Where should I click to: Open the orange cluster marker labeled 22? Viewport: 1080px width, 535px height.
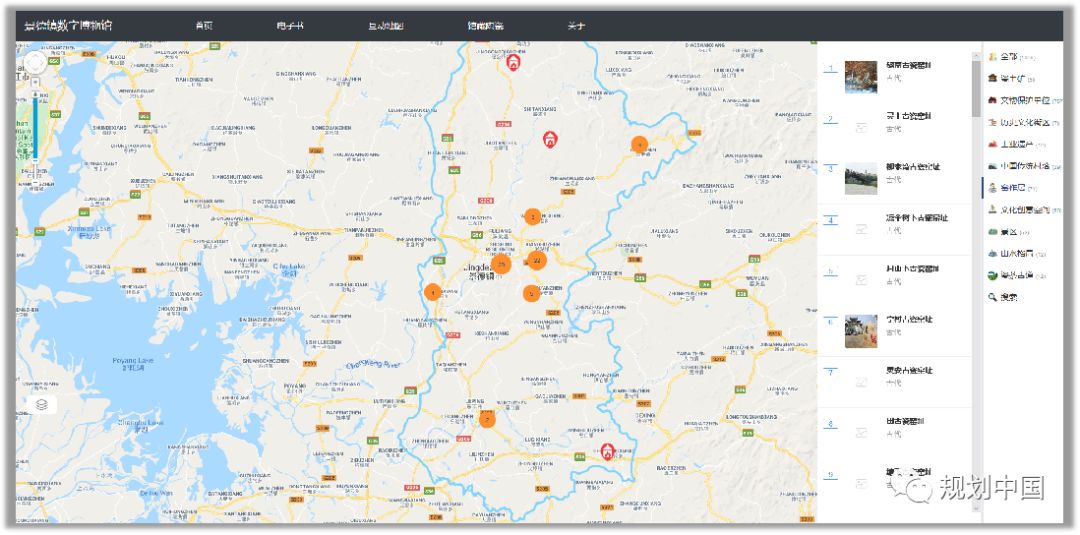pyautogui.click(x=537, y=260)
